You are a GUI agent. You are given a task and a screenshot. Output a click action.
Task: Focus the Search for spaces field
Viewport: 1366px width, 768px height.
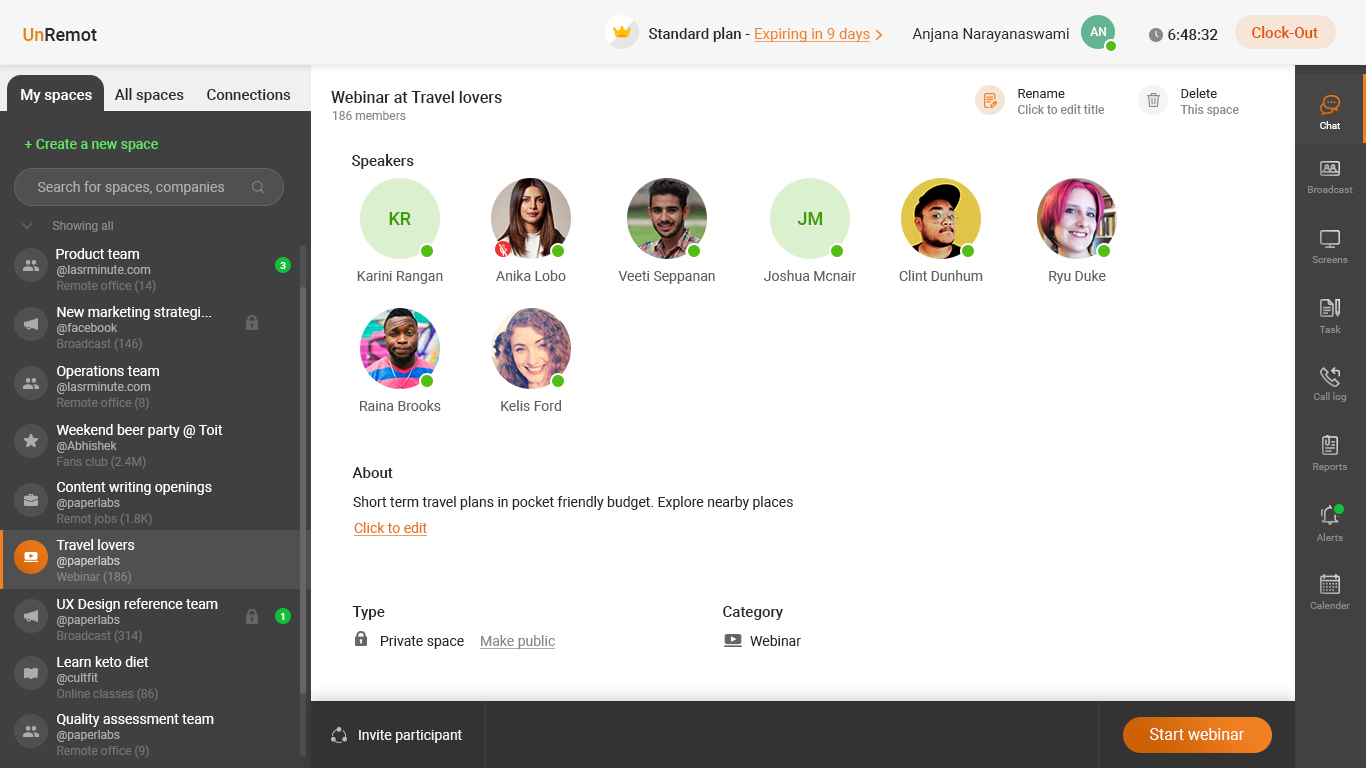(149, 187)
